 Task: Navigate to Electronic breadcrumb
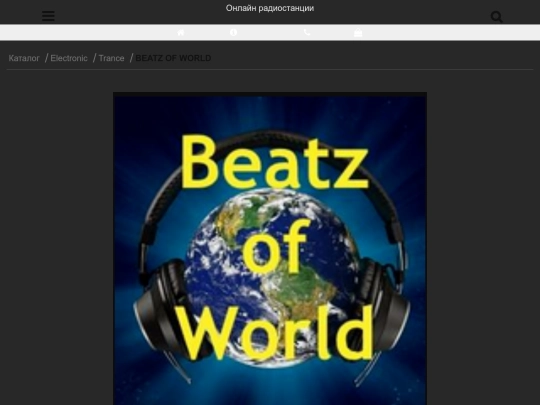tap(69, 58)
